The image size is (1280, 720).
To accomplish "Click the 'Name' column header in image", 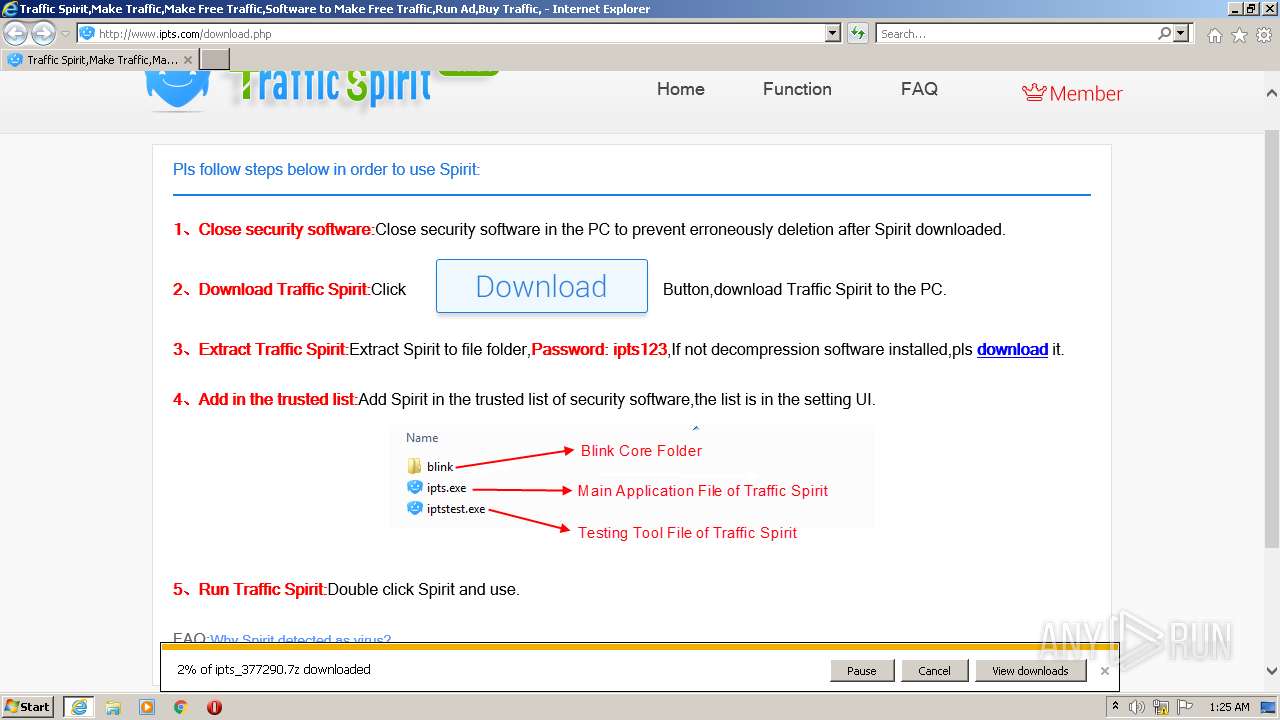I will click(422, 438).
